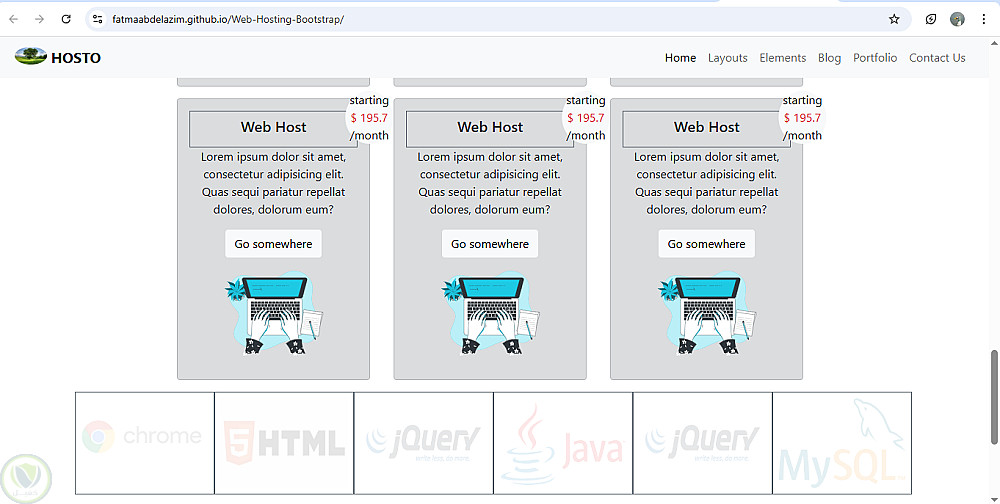Open the Contact Us nav item
This screenshot has height=504, width=1000.
(x=937, y=58)
